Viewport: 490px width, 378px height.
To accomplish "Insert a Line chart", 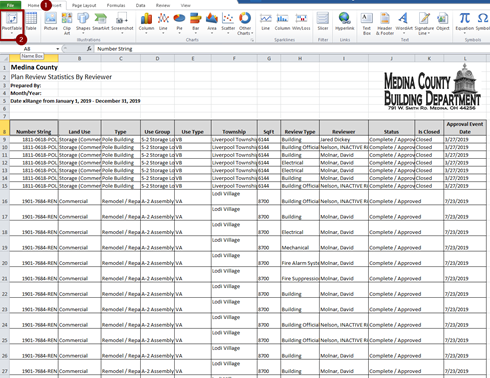I will point(163,23).
